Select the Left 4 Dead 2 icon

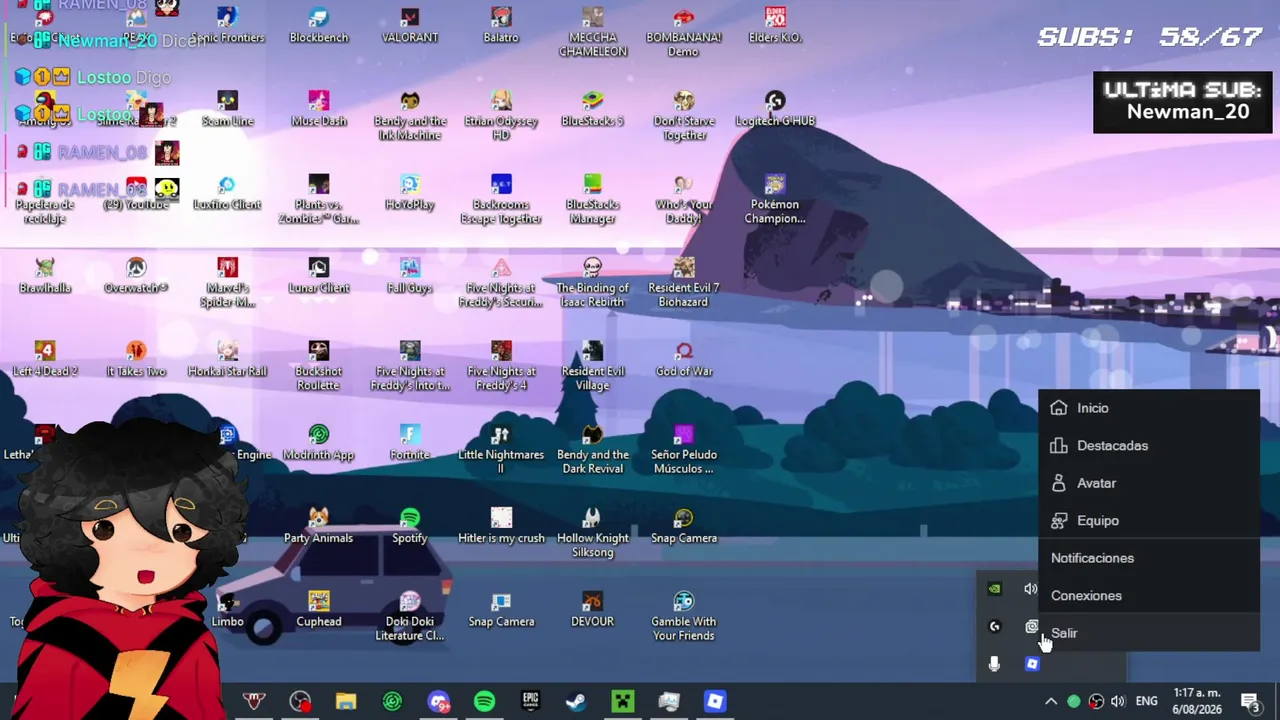click(45, 359)
